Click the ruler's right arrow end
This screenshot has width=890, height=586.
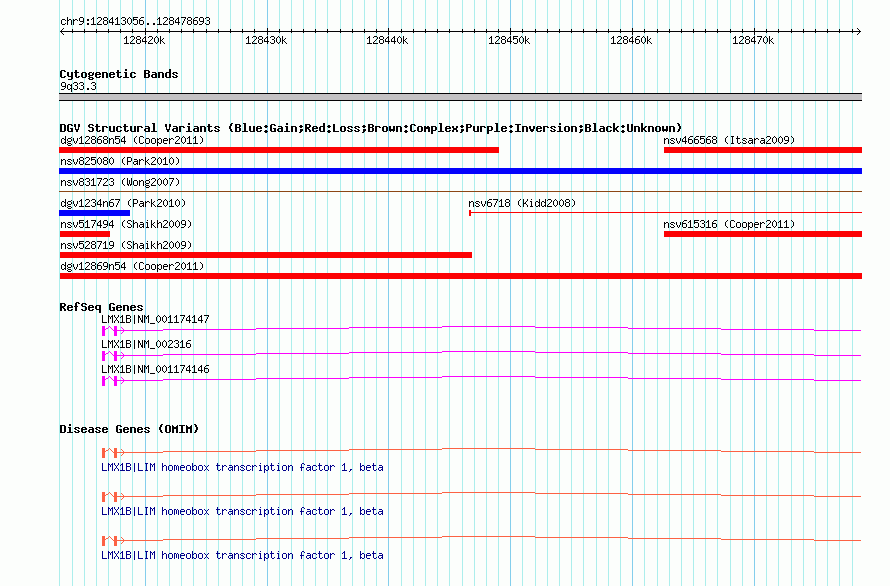coord(859,31)
